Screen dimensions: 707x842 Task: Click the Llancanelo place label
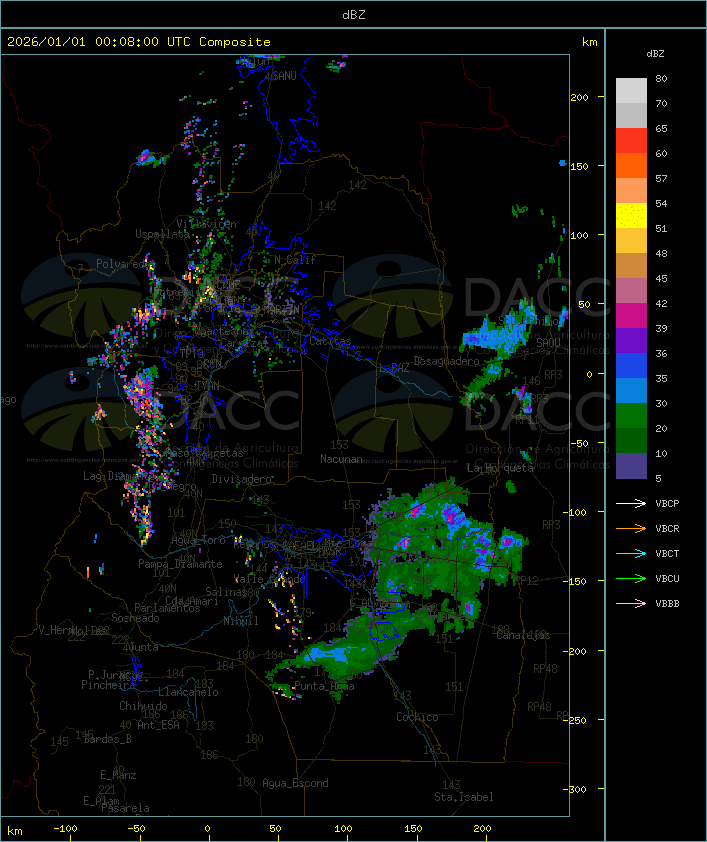[x=188, y=692]
